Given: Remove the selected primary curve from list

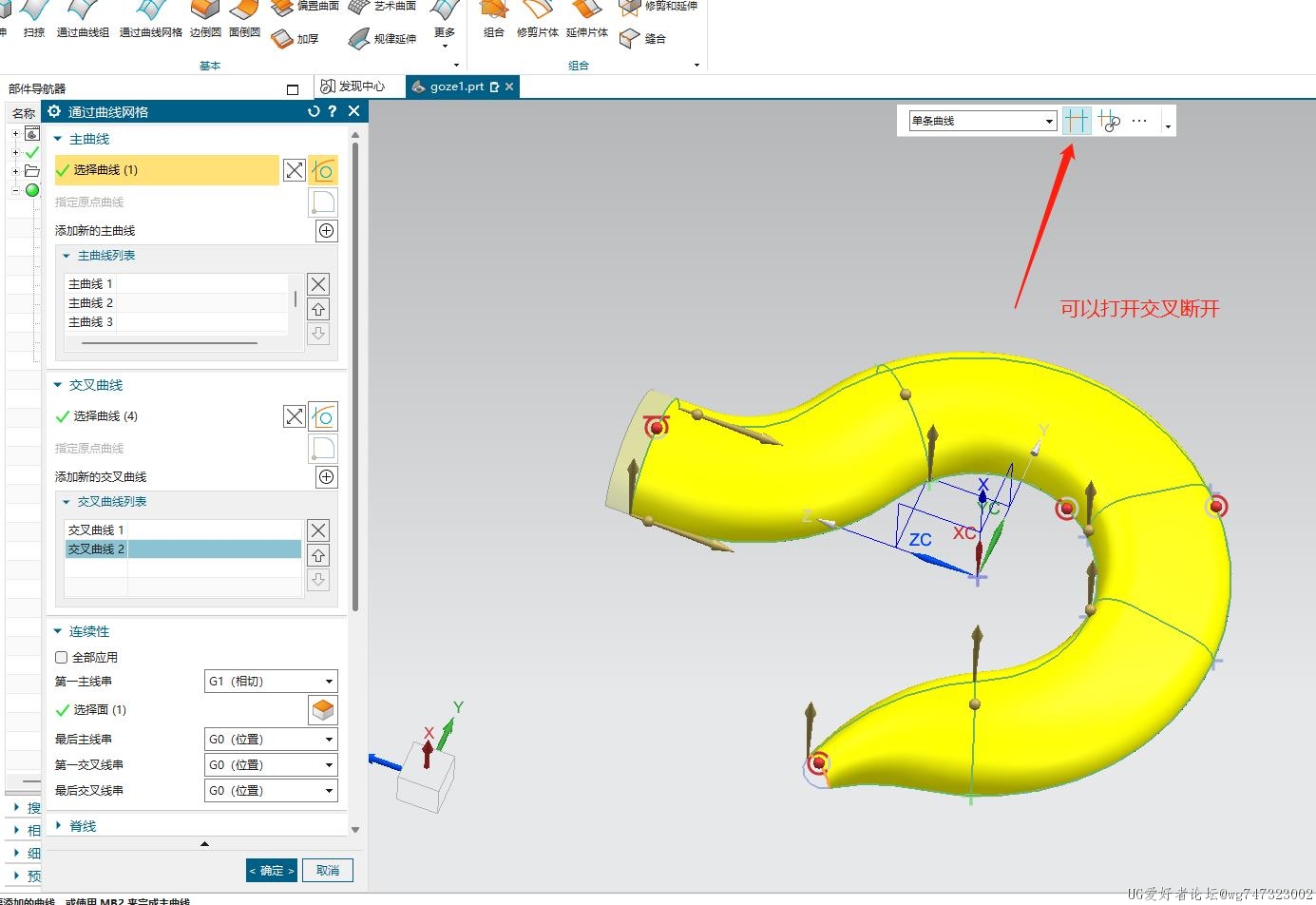Looking at the screenshot, I should [x=318, y=284].
